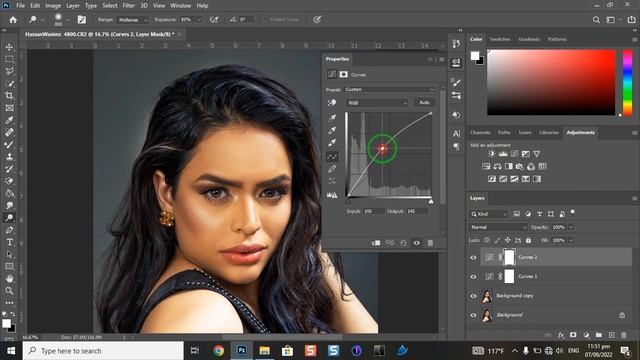Add an Invert adjustment
Image resolution: width=640 pixels, height=360 pixels.
pos(492,179)
